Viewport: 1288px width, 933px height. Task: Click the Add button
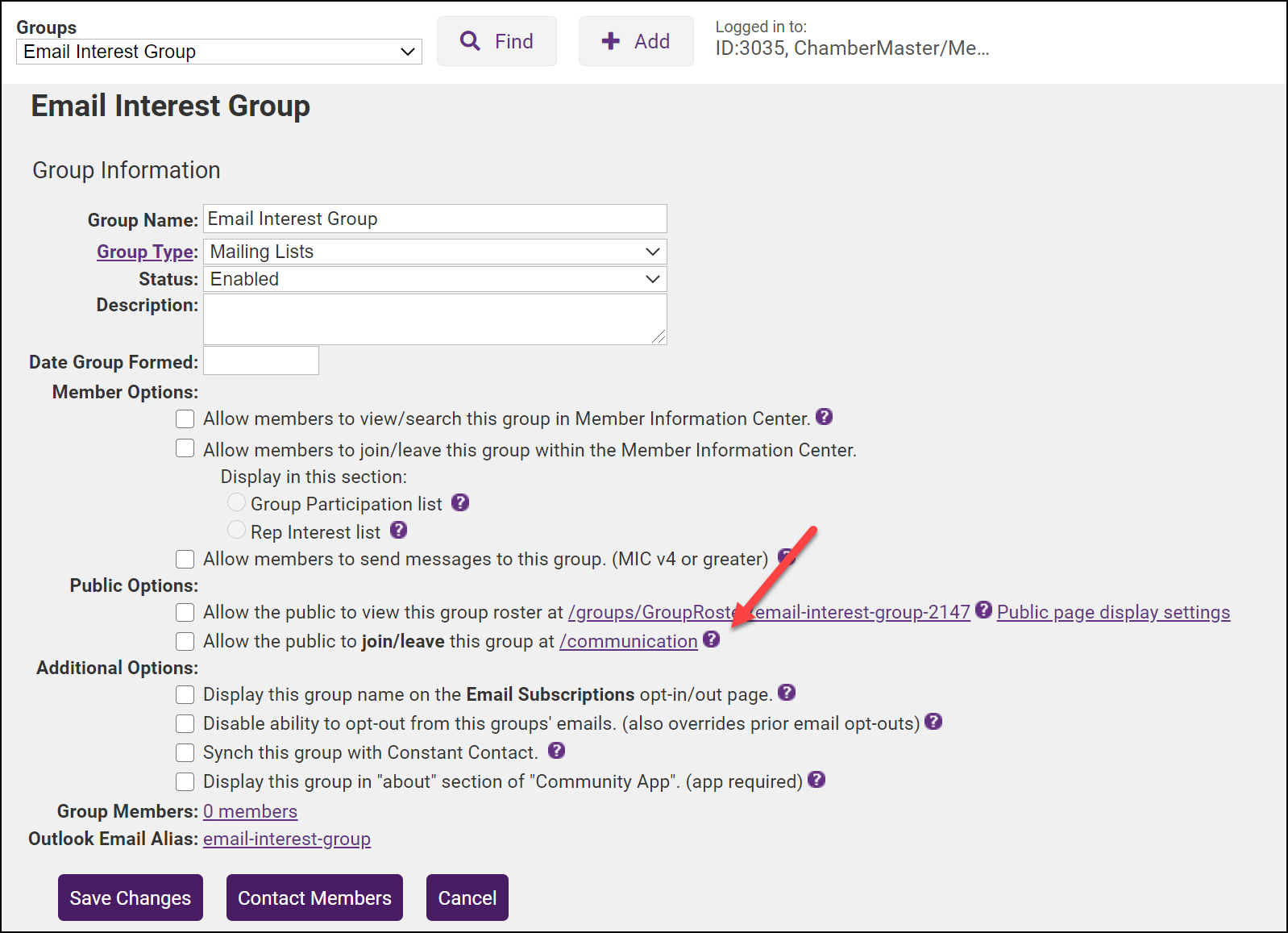(636, 41)
